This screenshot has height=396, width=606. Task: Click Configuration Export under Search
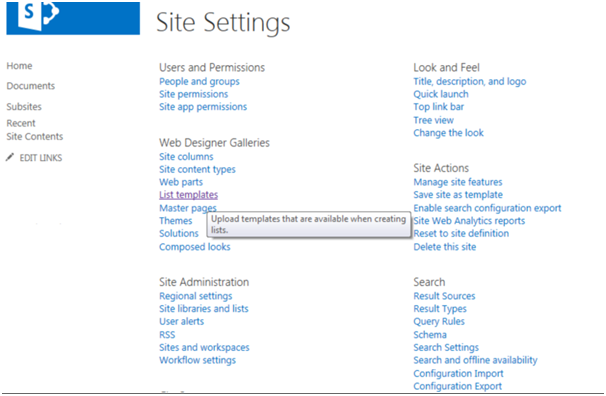(x=458, y=386)
